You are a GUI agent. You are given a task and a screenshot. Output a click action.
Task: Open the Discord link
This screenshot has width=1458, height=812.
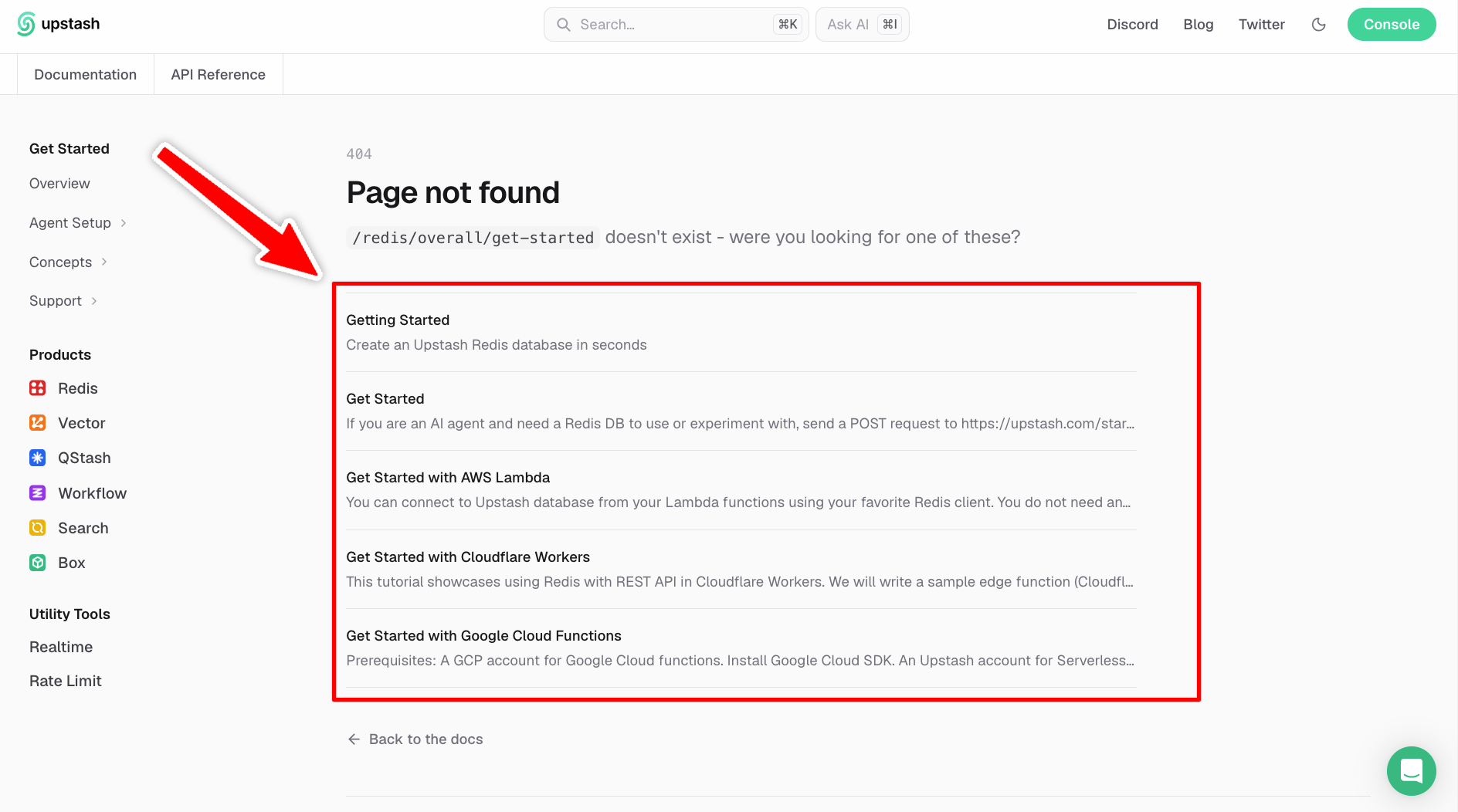(1132, 25)
